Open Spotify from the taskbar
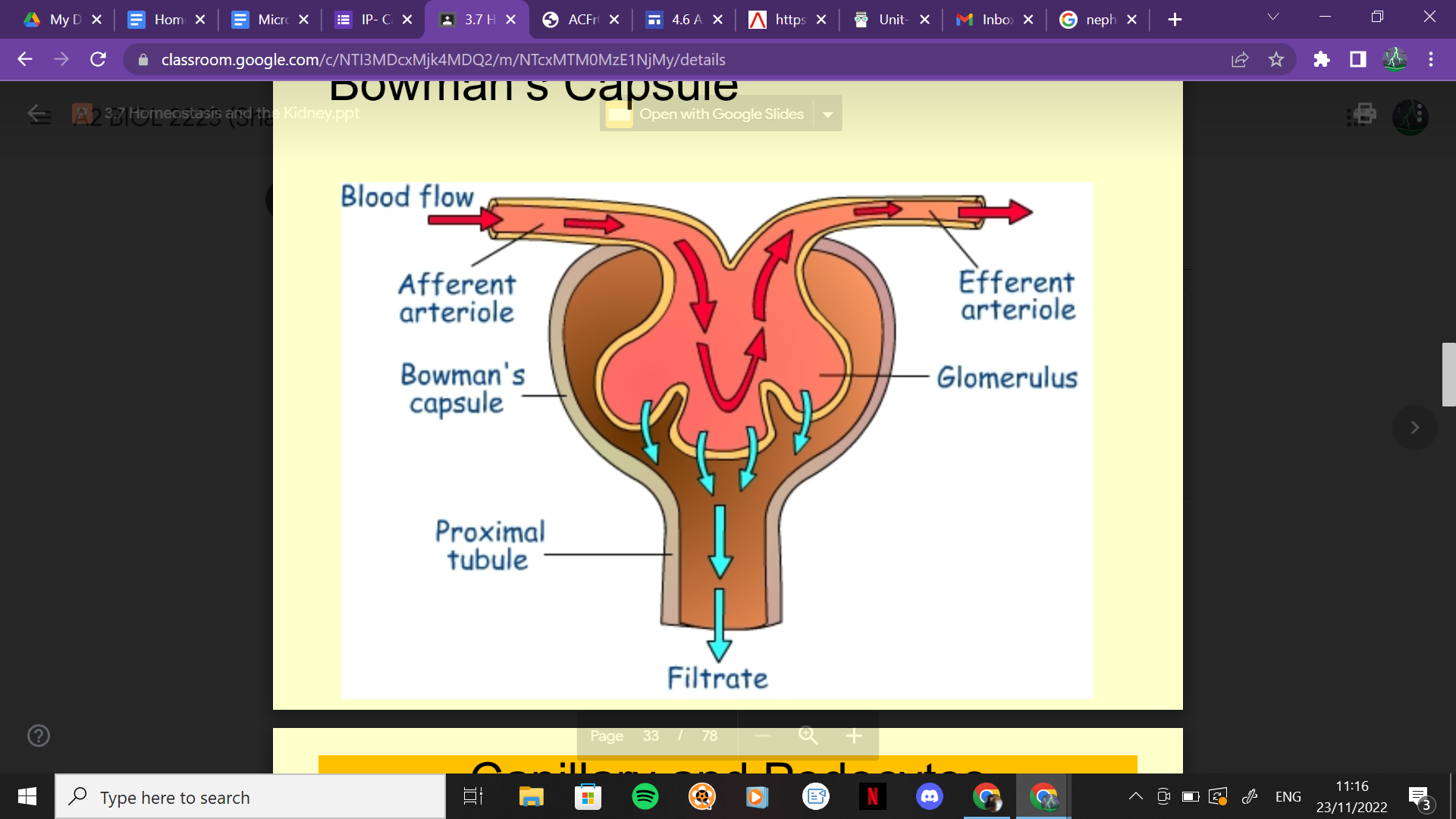The image size is (1456, 819). 645,796
